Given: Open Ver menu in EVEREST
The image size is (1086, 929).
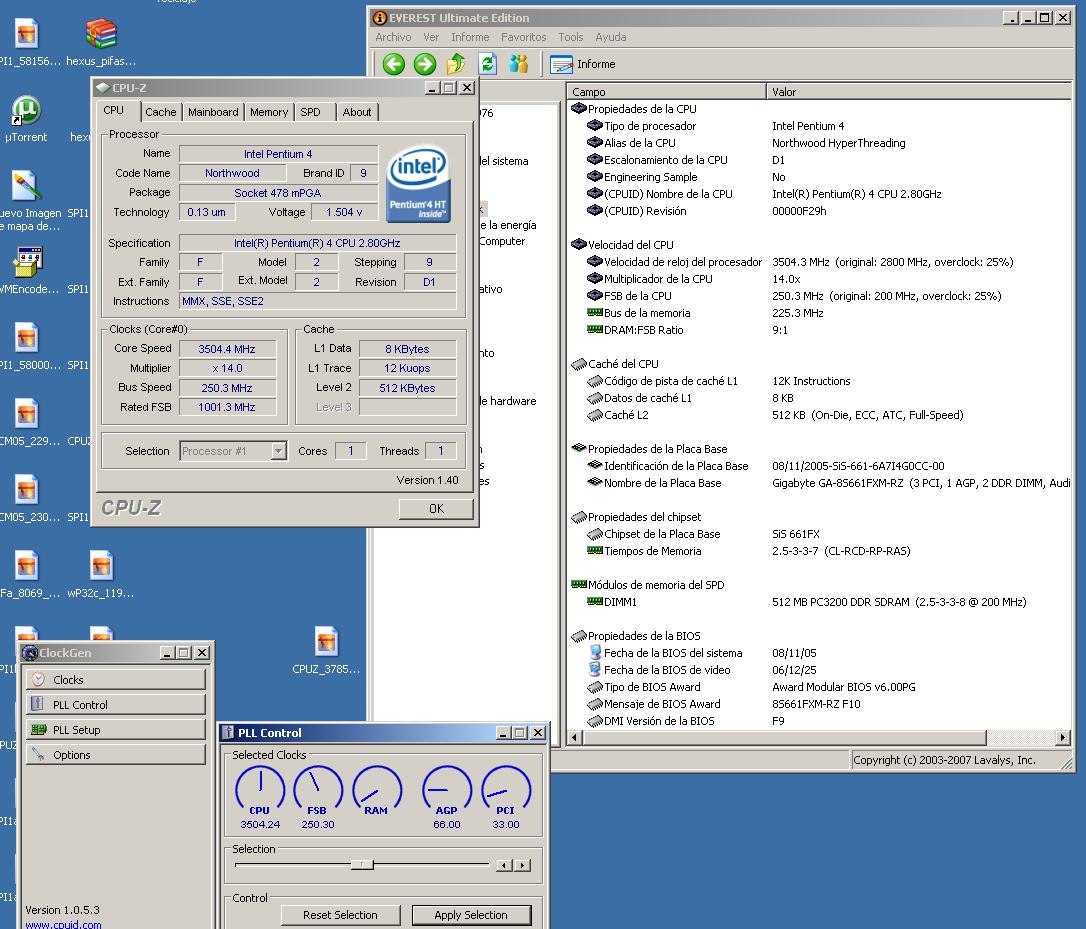Looking at the screenshot, I should (431, 37).
